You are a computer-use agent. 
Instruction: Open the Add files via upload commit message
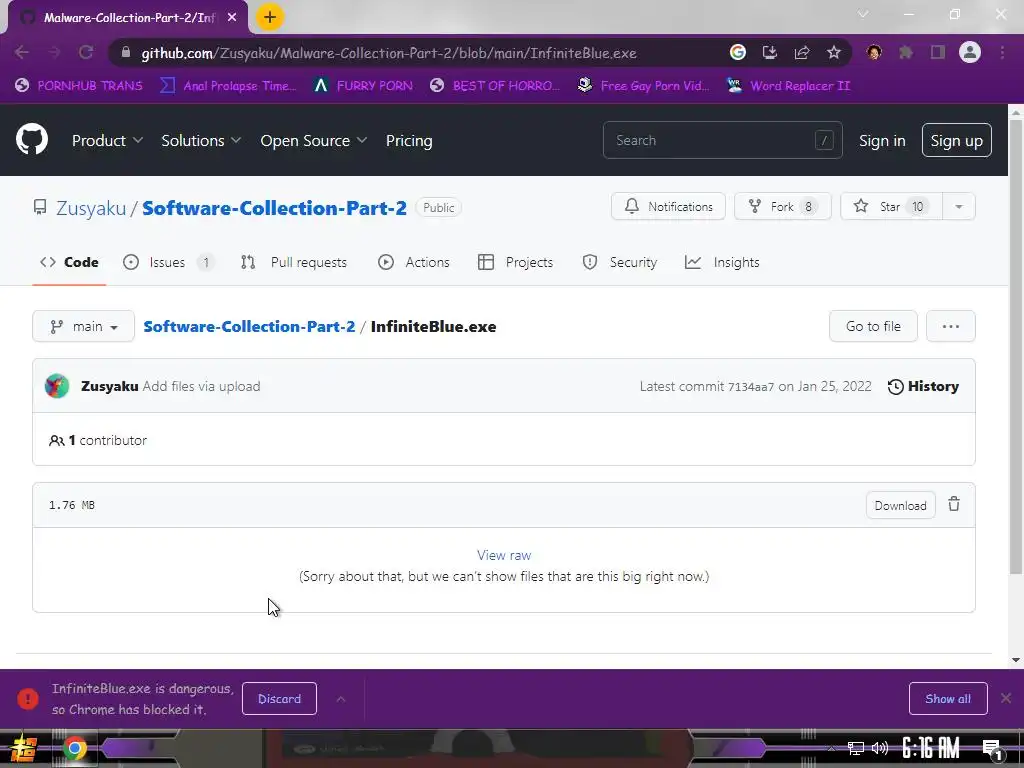tap(201, 386)
